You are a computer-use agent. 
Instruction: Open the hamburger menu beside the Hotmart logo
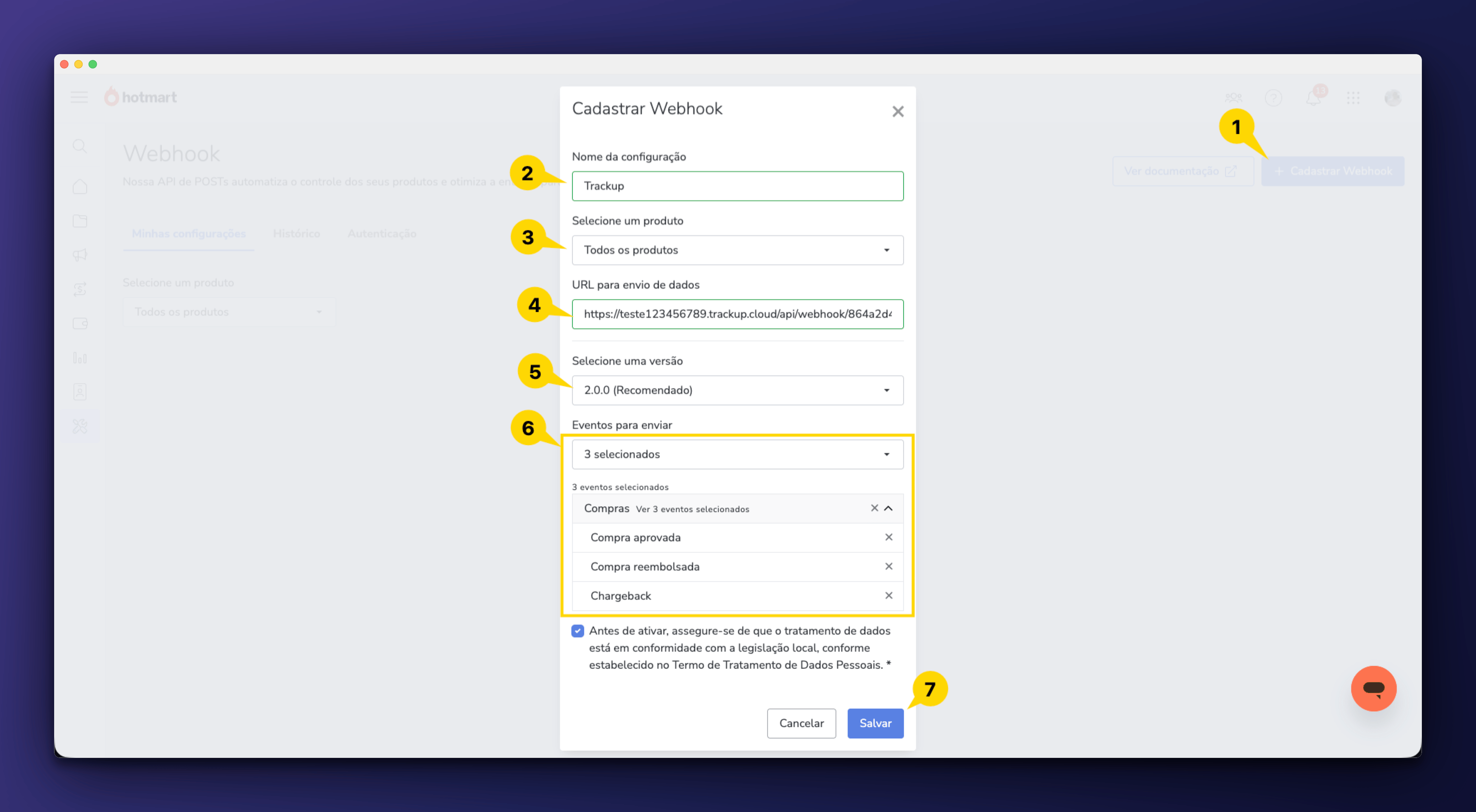pyautogui.click(x=79, y=97)
